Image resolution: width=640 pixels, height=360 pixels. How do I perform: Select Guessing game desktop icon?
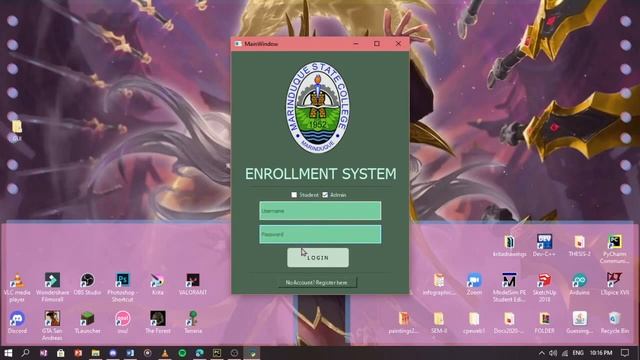click(579, 322)
